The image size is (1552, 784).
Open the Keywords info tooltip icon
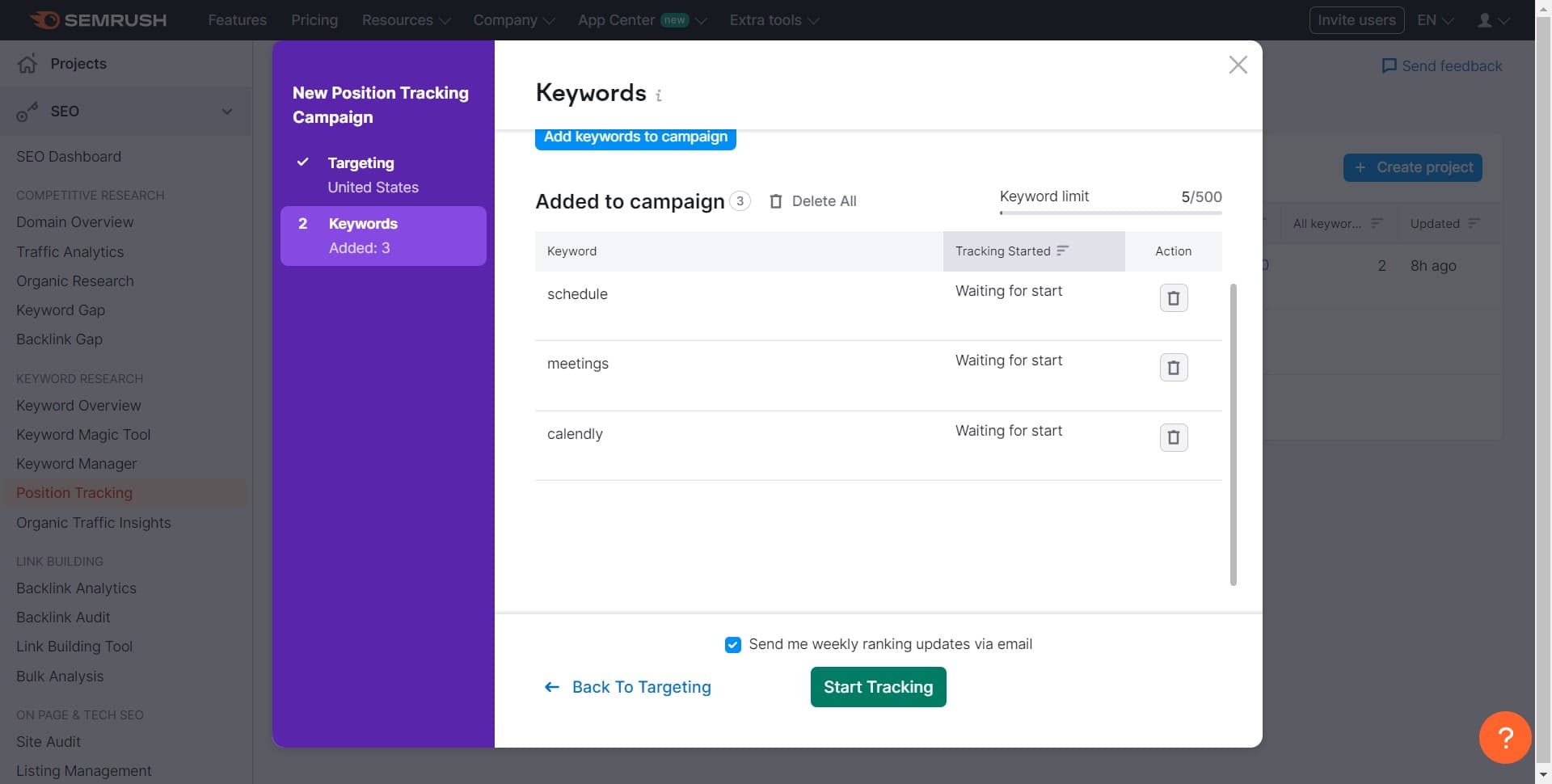[659, 95]
